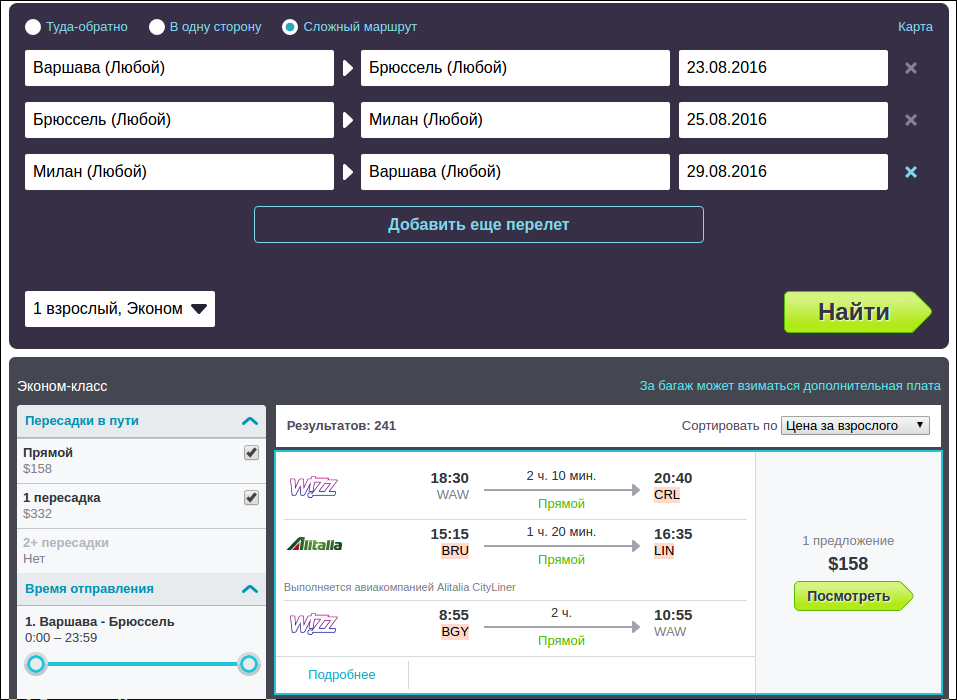
Task: Grab the left departure time slider handle
Action: coord(36,664)
